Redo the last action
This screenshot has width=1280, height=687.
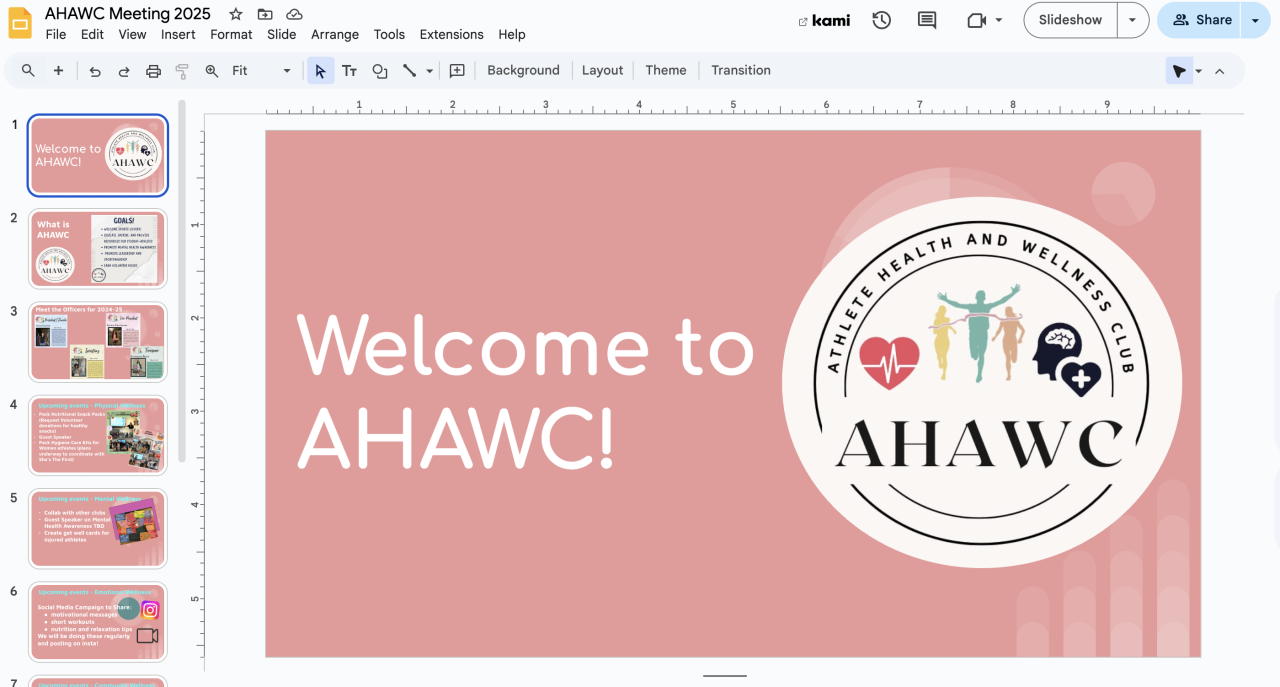124,70
